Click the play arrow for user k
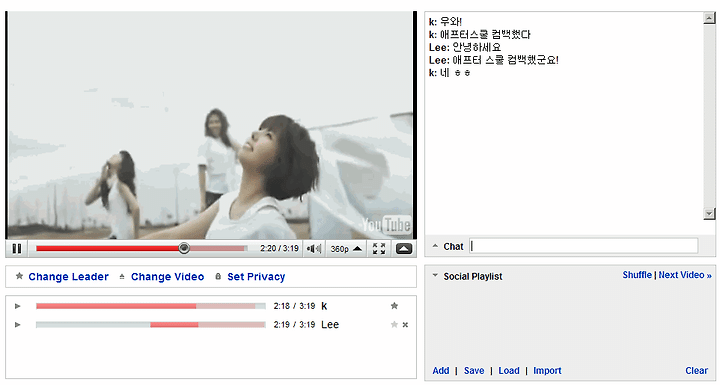720x385 pixels. (17, 306)
